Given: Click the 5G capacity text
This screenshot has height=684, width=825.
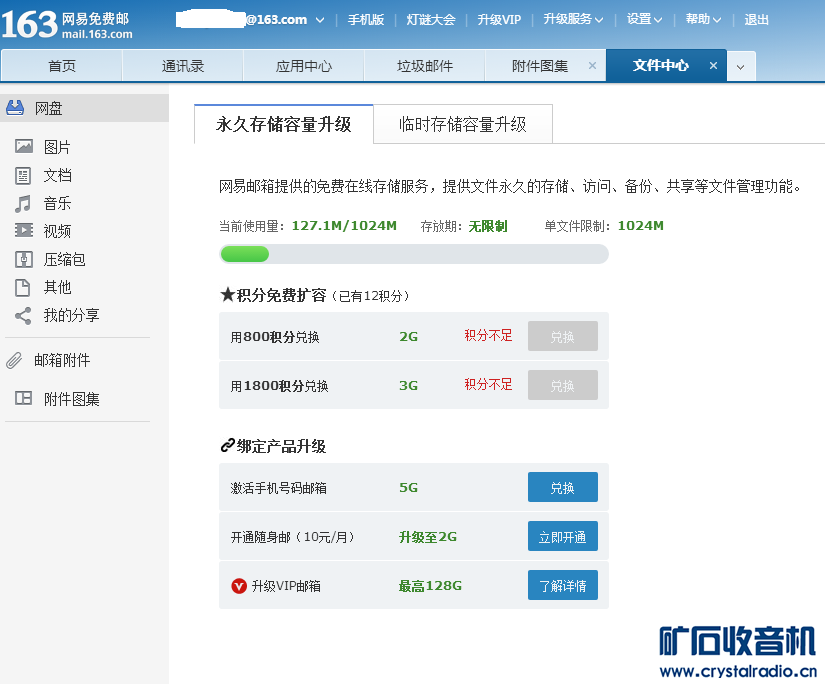Looking at the screenshot, I should [408, 488].
